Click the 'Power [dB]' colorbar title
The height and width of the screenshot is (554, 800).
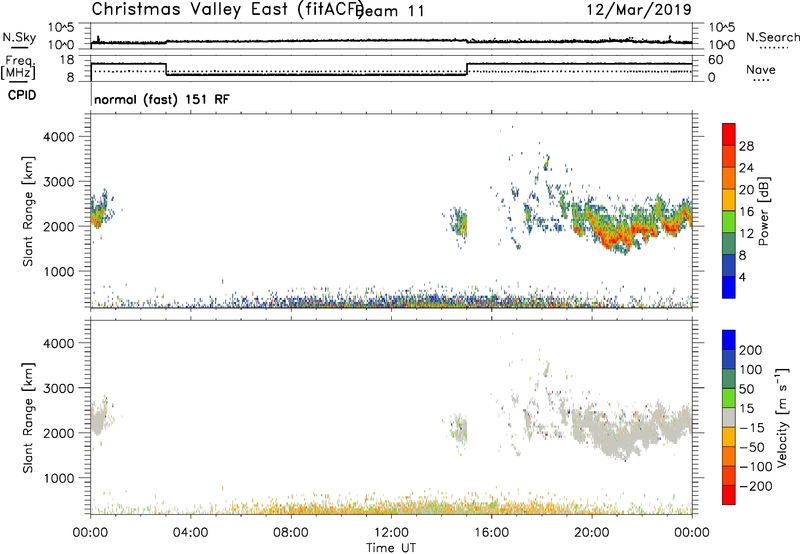tap(764, 211)
